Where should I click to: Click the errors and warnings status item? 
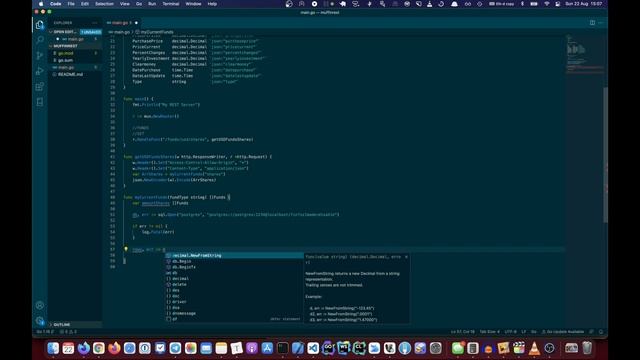[x=68, y=332]
